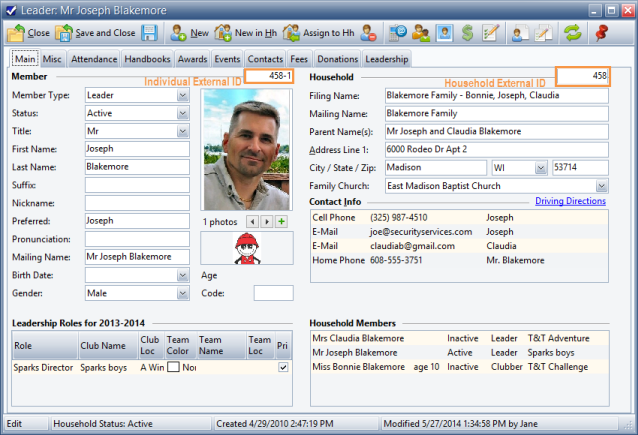
Task: Click the floppy disk save icon
Action: point(149,33)
